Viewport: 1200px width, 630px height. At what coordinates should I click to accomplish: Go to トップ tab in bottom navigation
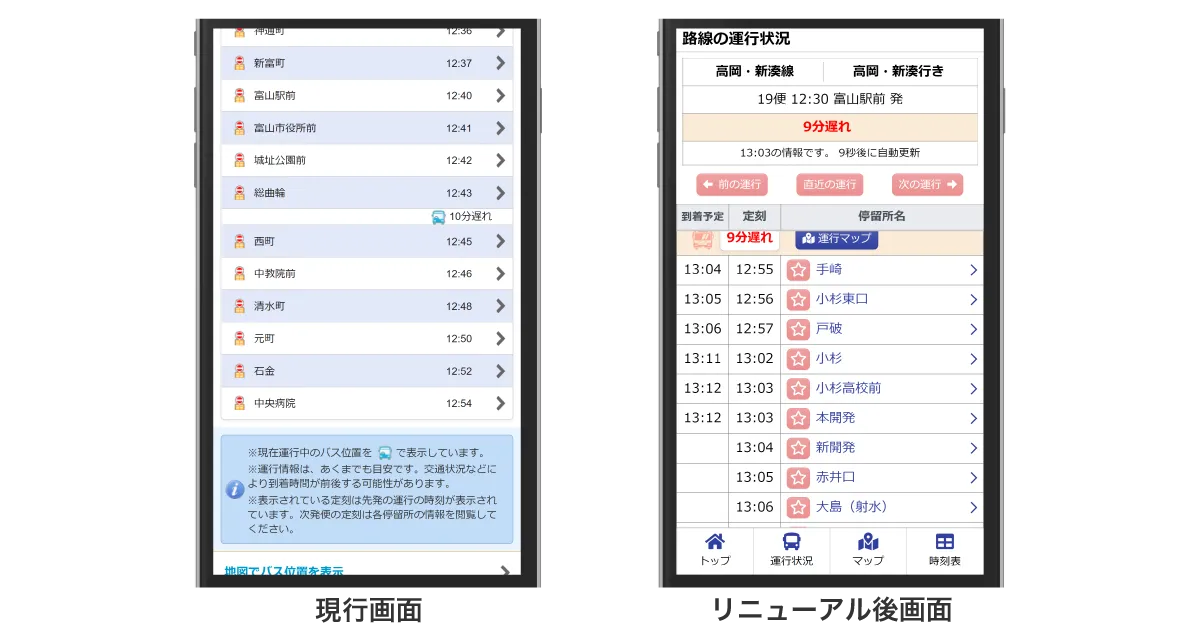click(715, 550)
